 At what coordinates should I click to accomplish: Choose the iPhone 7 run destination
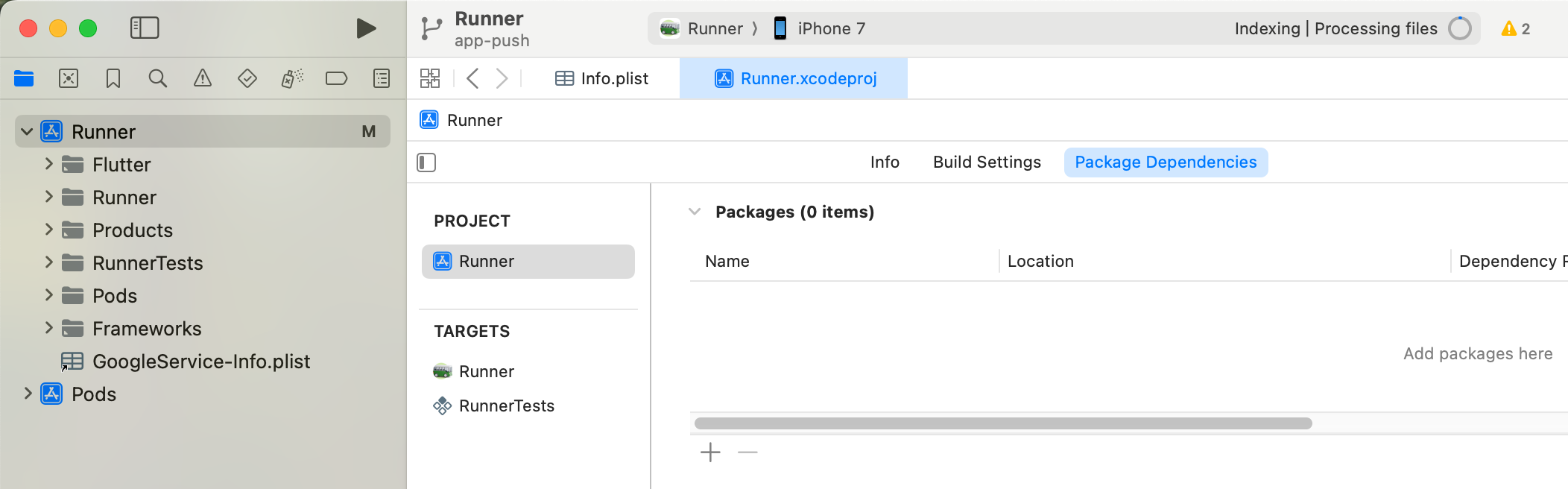(818, 28)
